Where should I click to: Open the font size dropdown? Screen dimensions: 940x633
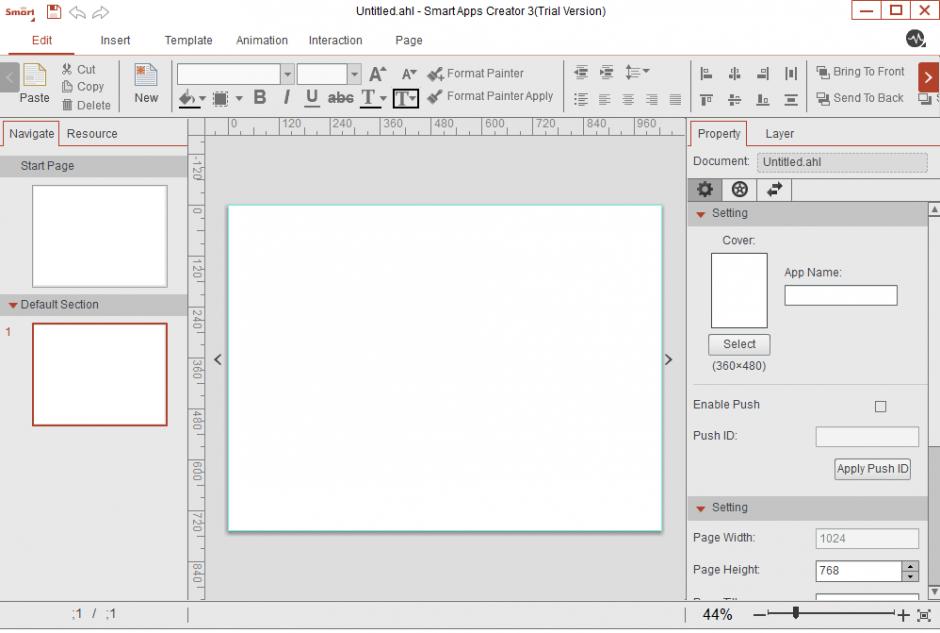pyautogui.click(x=355, y=74)
